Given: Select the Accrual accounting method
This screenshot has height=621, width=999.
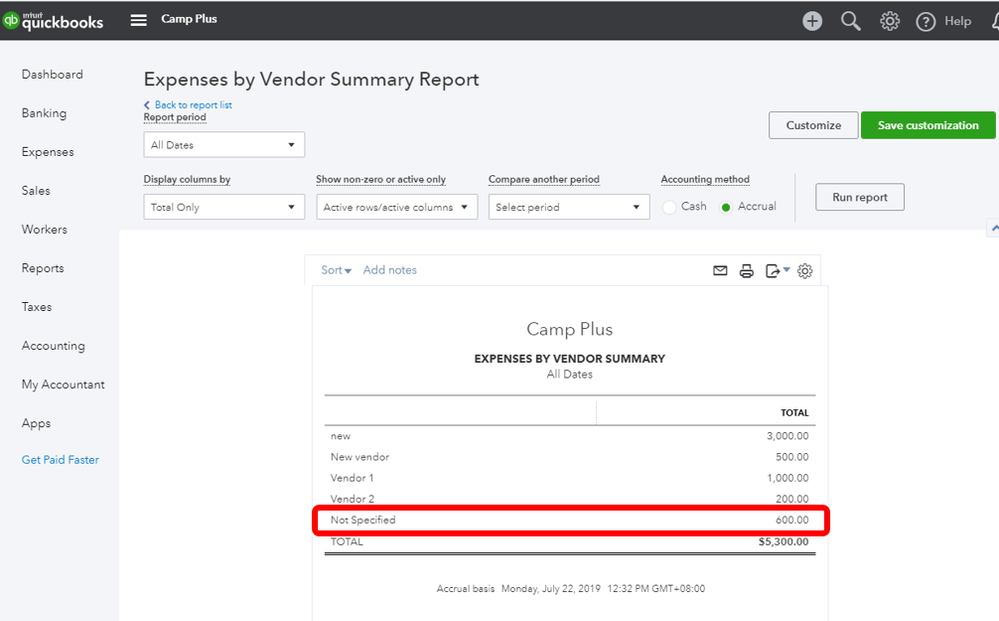Looking at the screenshot, I should [726, 207].
